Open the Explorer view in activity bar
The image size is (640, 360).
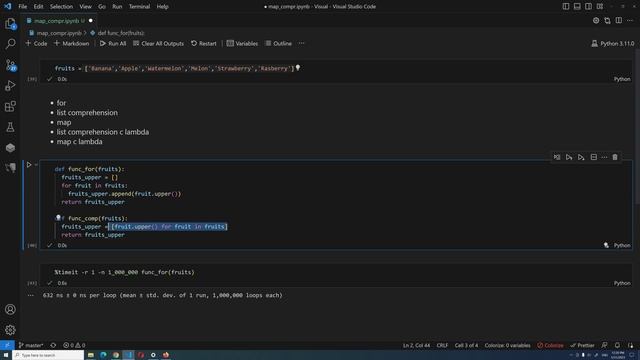tap(10, 24)
